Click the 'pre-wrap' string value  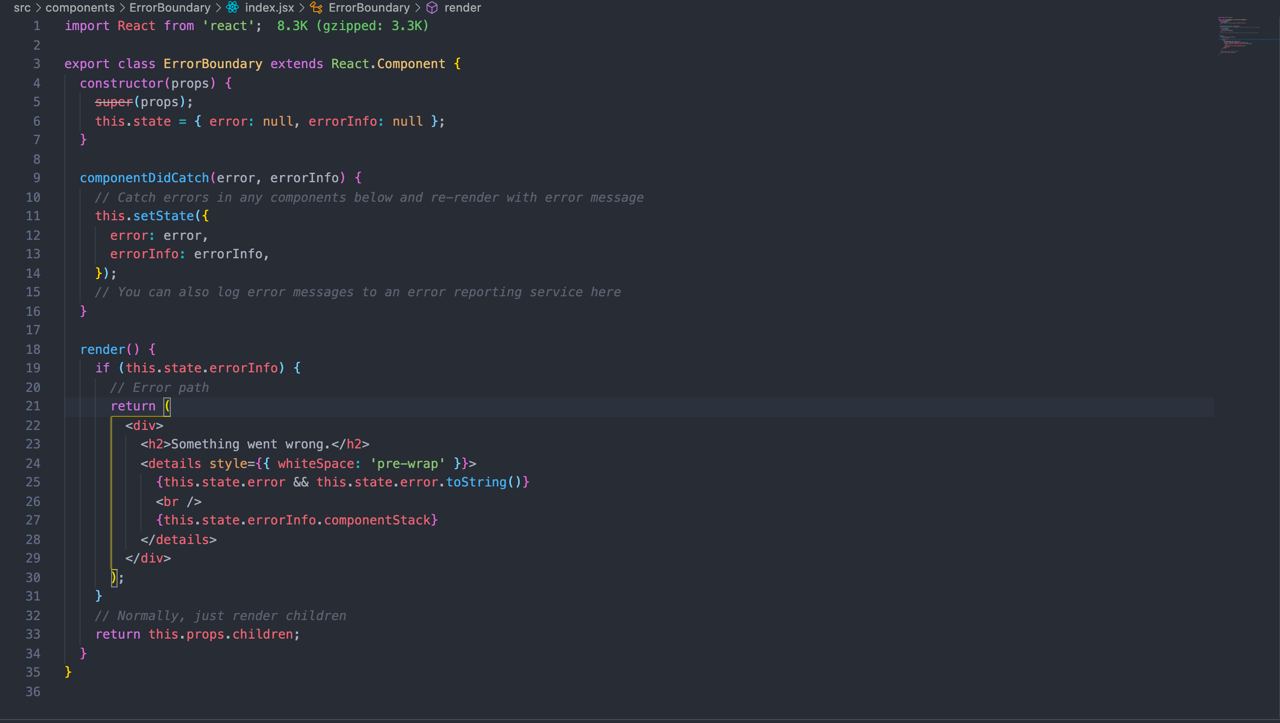[408, 463]
